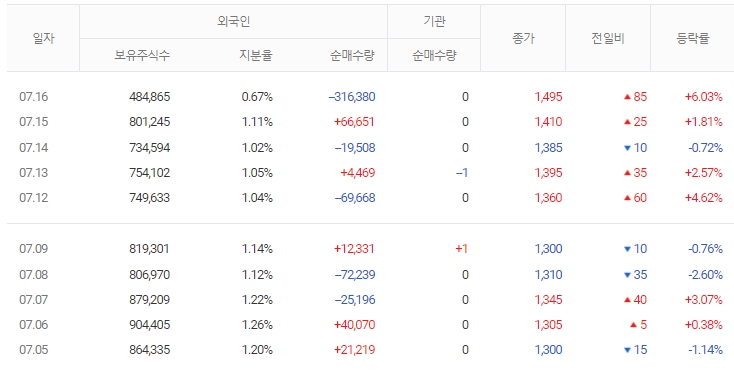Click net purchase value +12,331
This screenshot has width=734, height=371.
click(x=354, y=249)
